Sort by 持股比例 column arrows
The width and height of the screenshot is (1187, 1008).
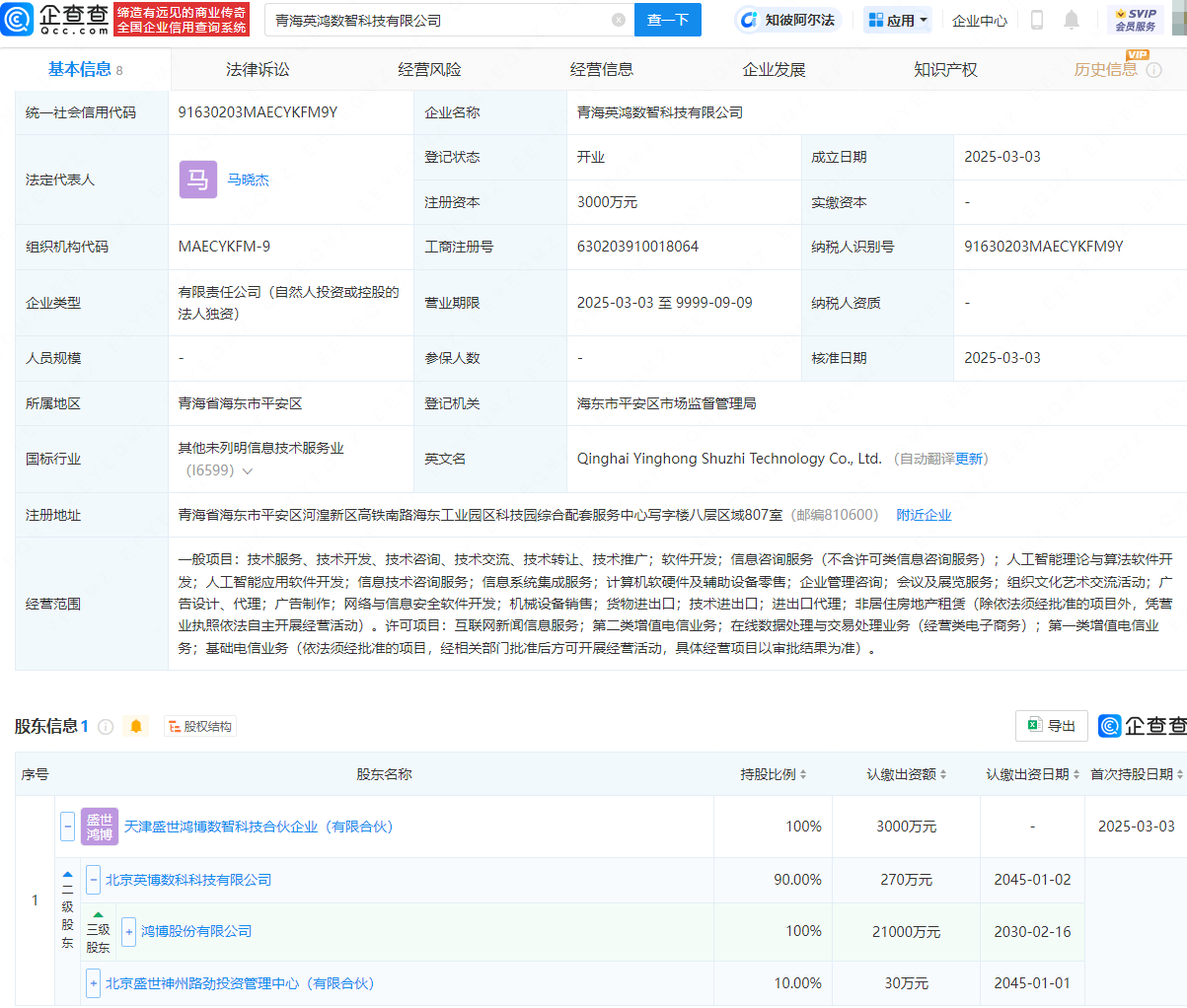coord(803,775)
